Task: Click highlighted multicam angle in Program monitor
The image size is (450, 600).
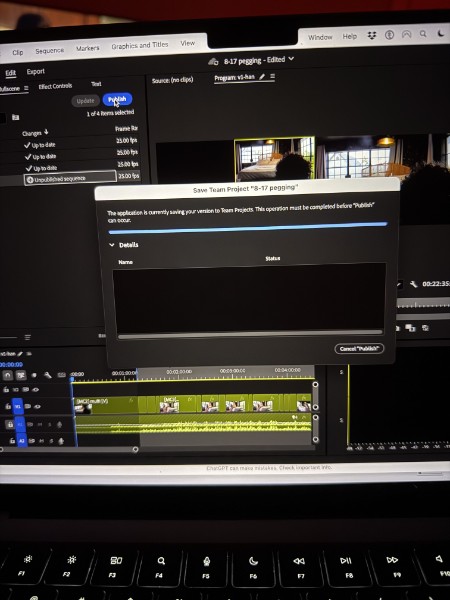Action: [x=274, y=158]
